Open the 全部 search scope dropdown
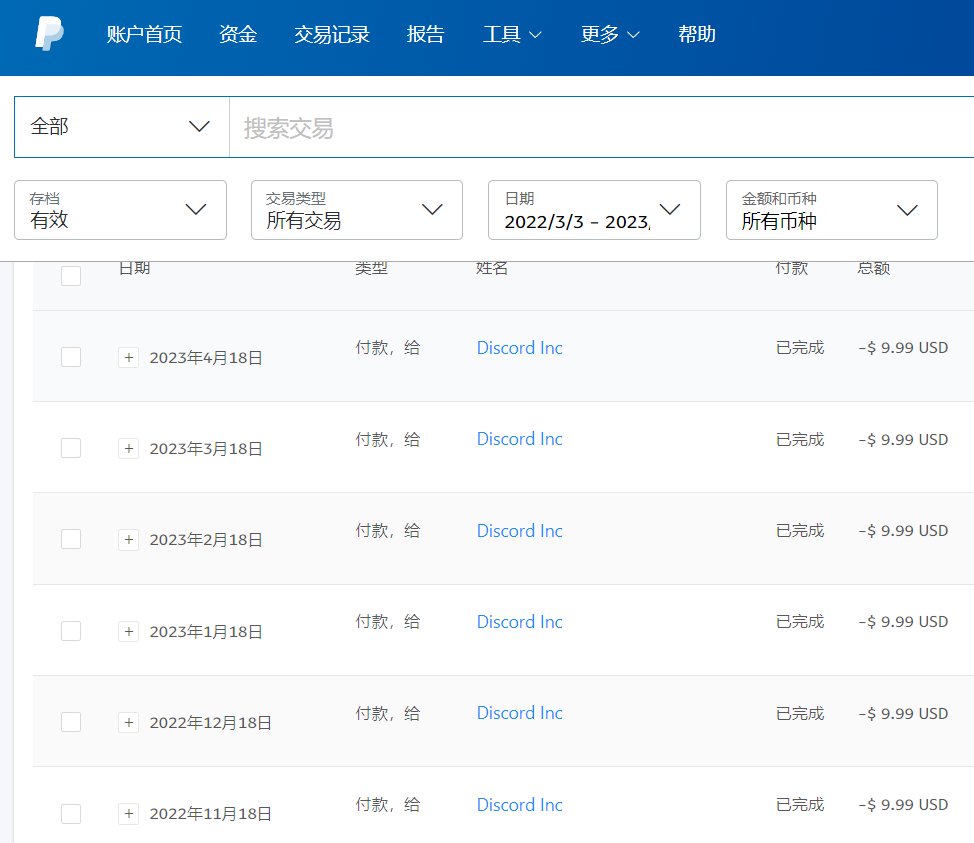The height and width of the screenshot is (843, 974). click(x=122, y=127)
